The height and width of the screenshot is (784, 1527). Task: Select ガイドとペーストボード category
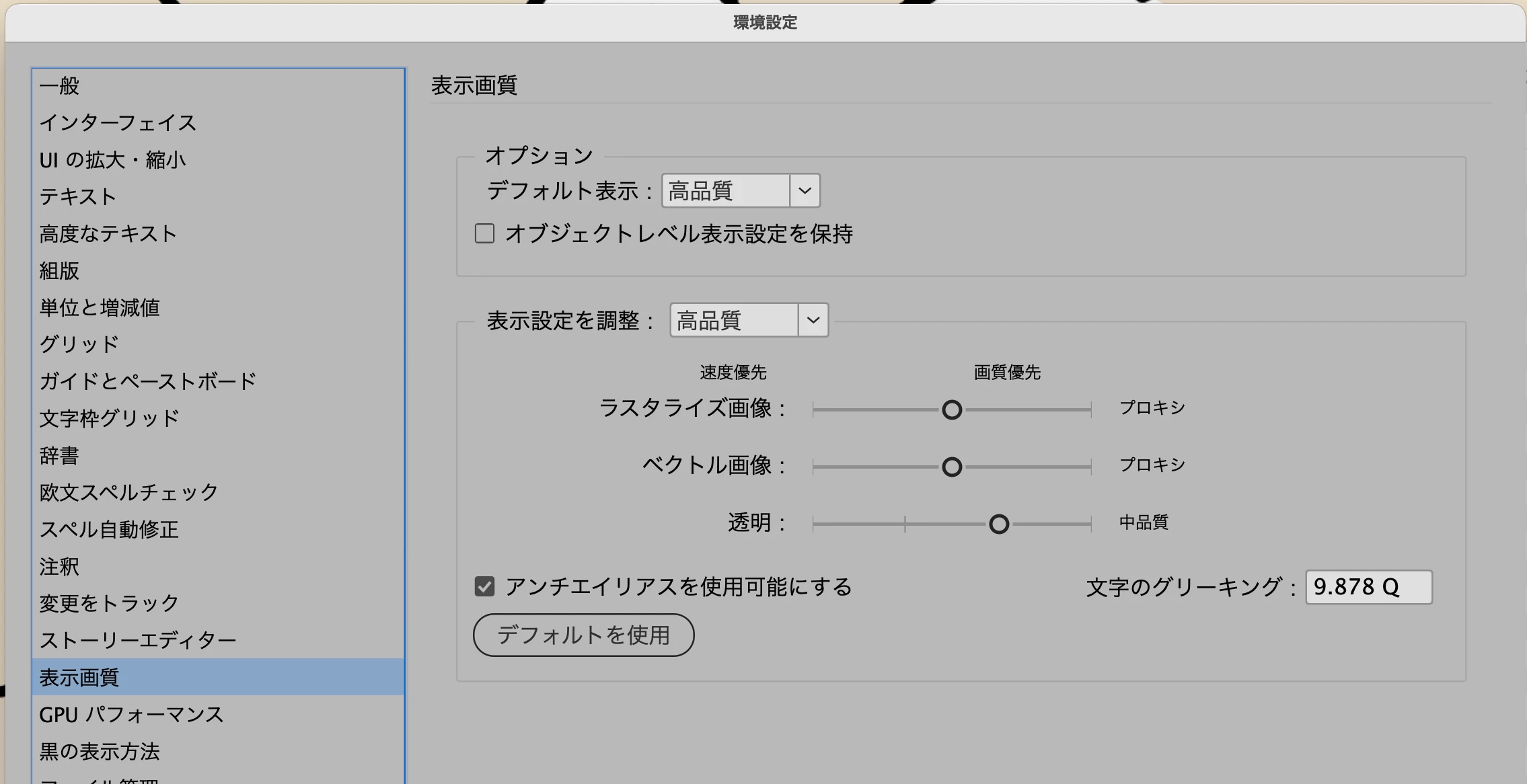click(x=148, y=381)
